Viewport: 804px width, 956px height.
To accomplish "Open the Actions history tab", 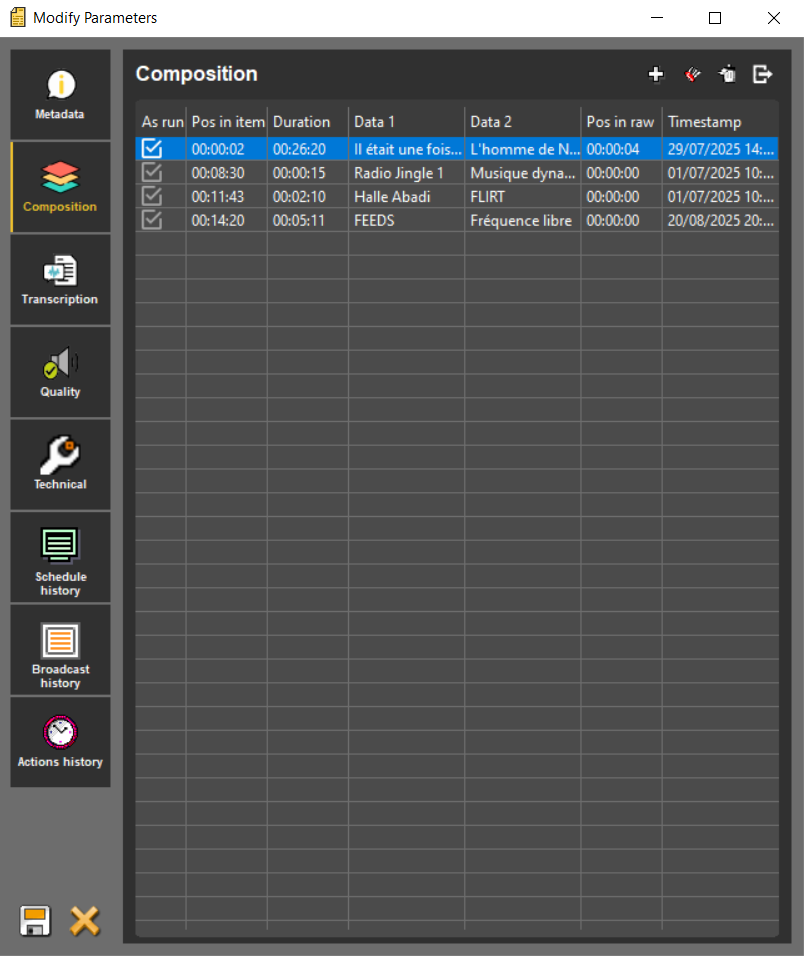I will (x=60, y=742).
